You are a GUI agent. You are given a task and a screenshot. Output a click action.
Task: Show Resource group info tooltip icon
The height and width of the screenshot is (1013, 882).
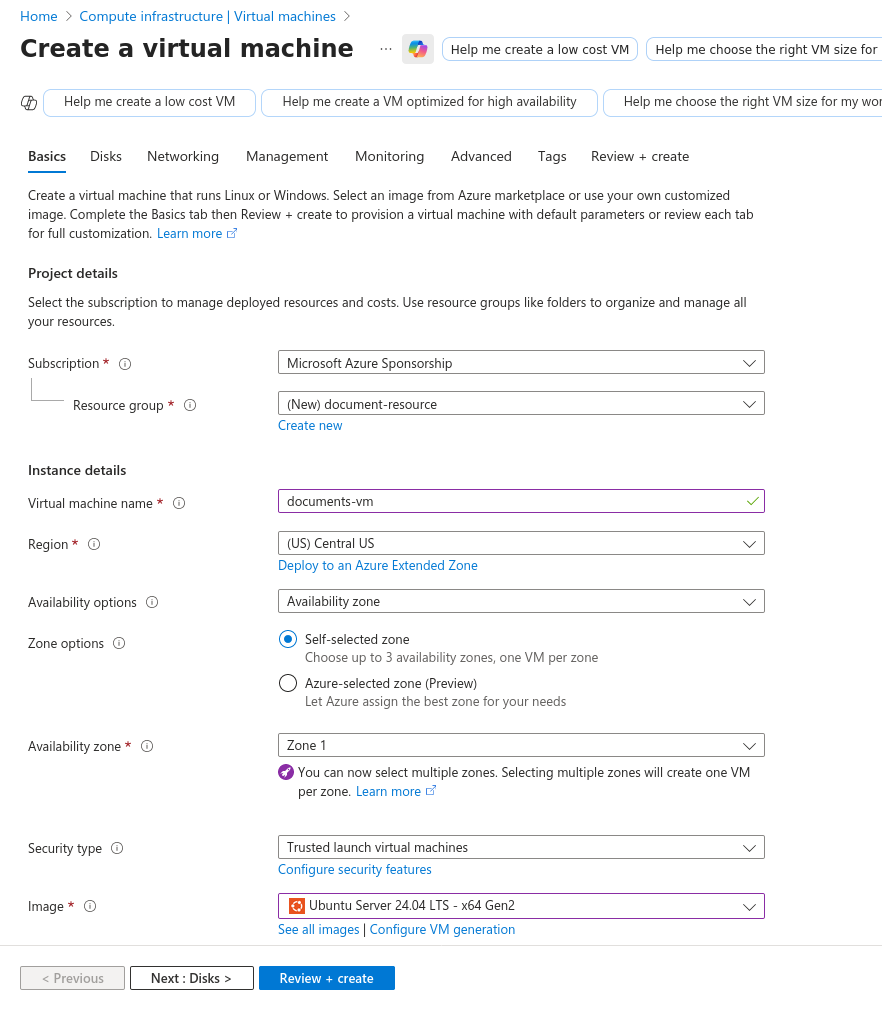190,405
